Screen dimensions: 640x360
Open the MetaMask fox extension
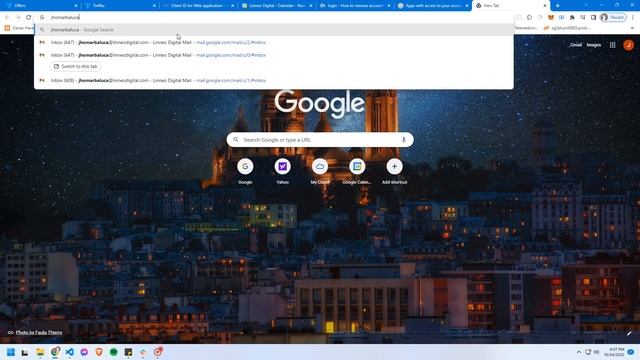551,18
